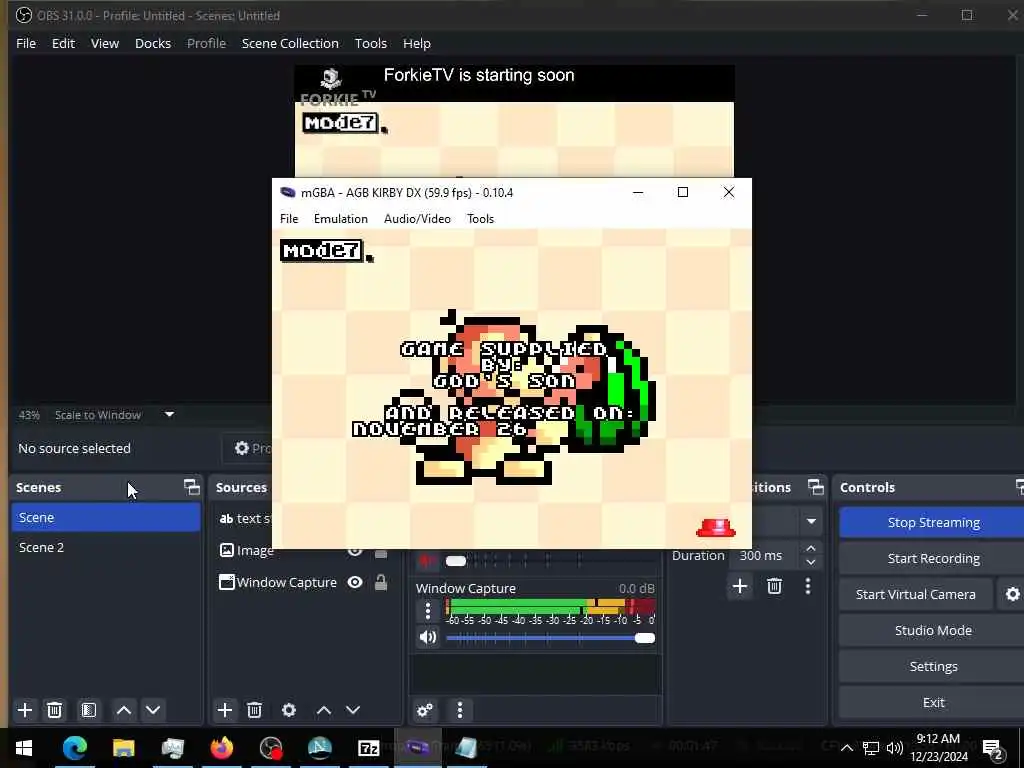
Task: Open Virtual Camera settings gear
Action: point(1012,594)
